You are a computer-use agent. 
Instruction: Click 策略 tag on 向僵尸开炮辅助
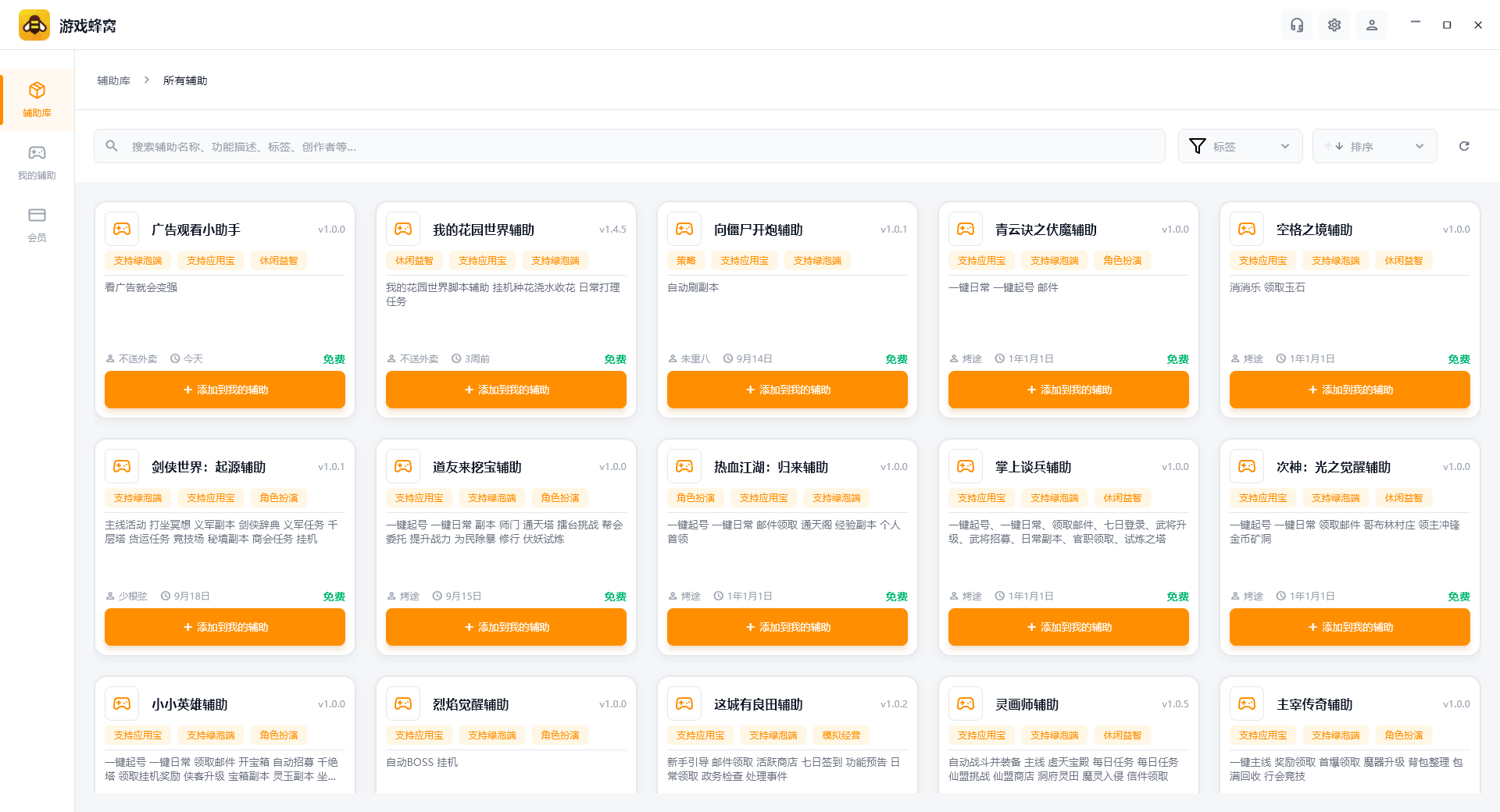(686, 261)
